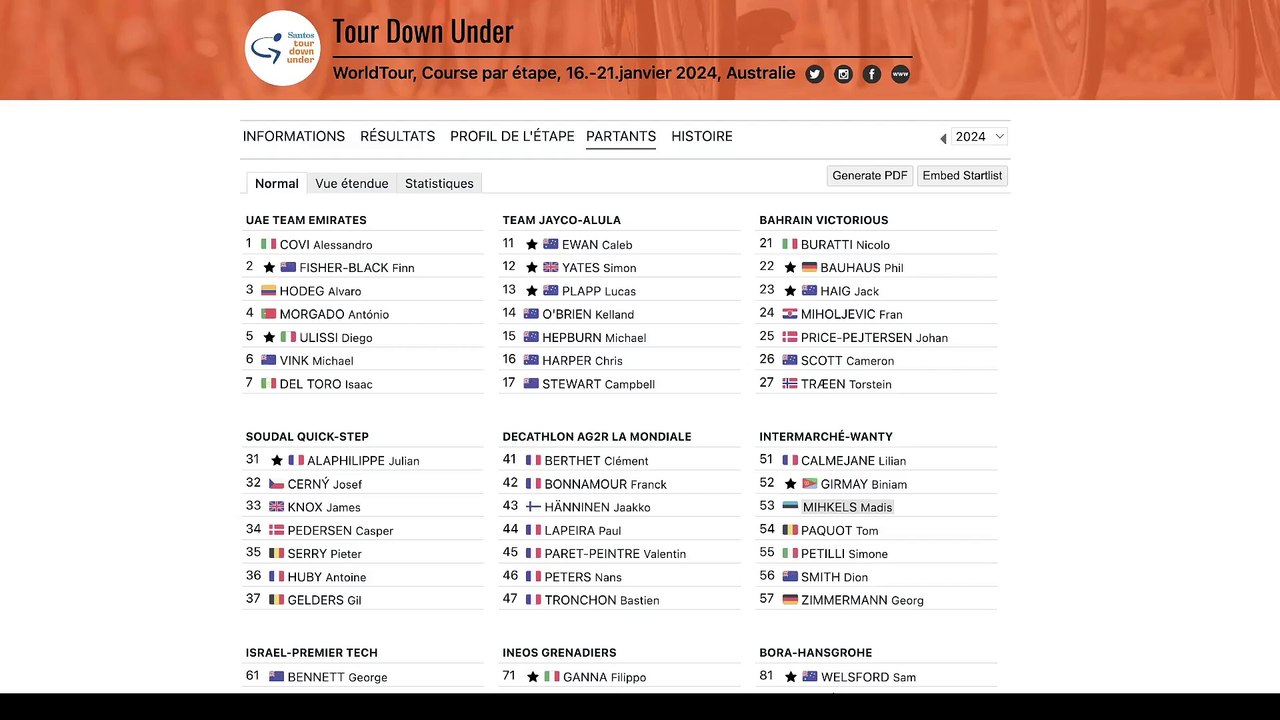Switch to Vue étendue view
The height and width of the screenshot is (720, 1280).
pyautogui.click(x=352, y=184)
